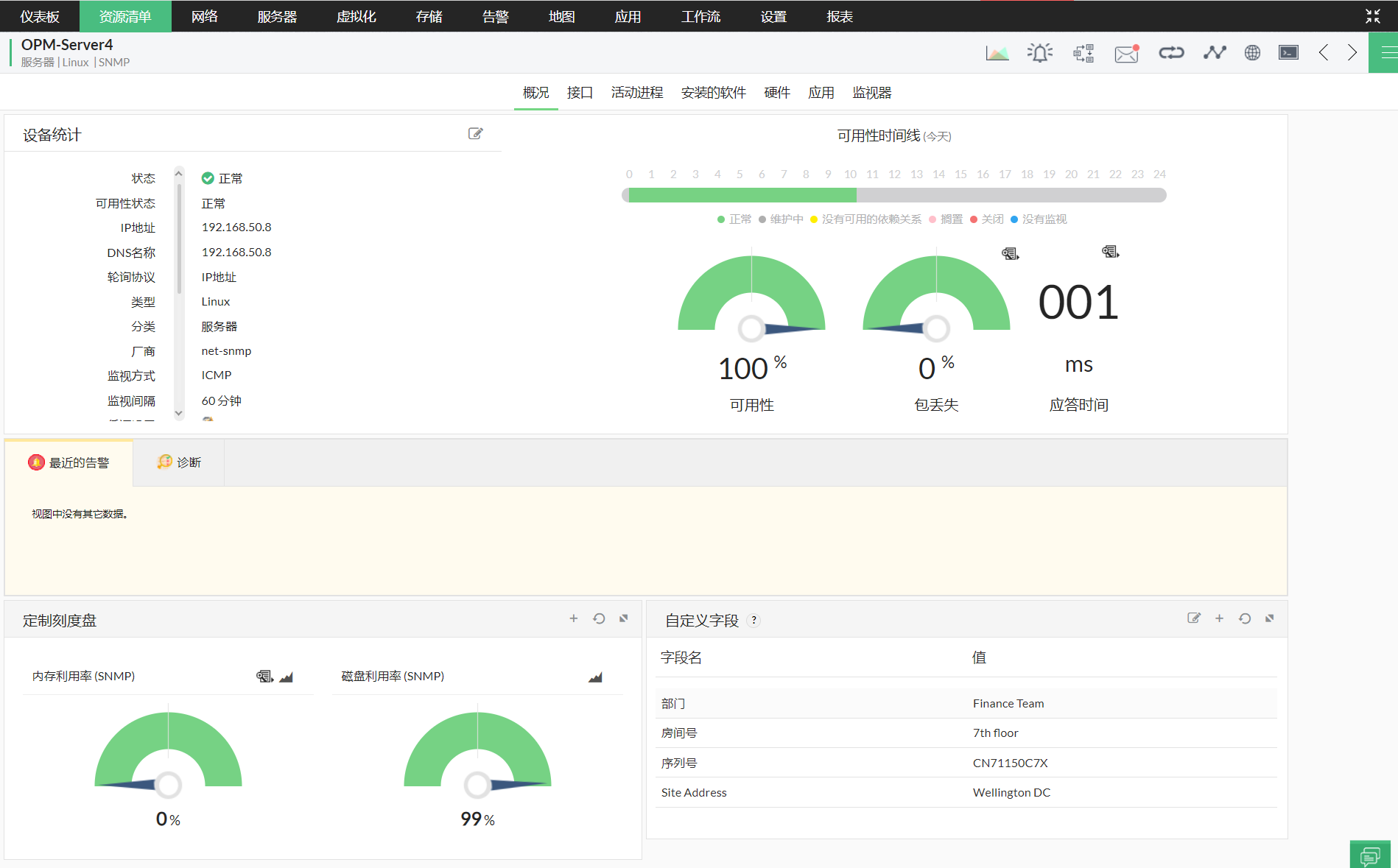Select the 诊断 tab
The image size is (1398, 868).
click(179, 462)
